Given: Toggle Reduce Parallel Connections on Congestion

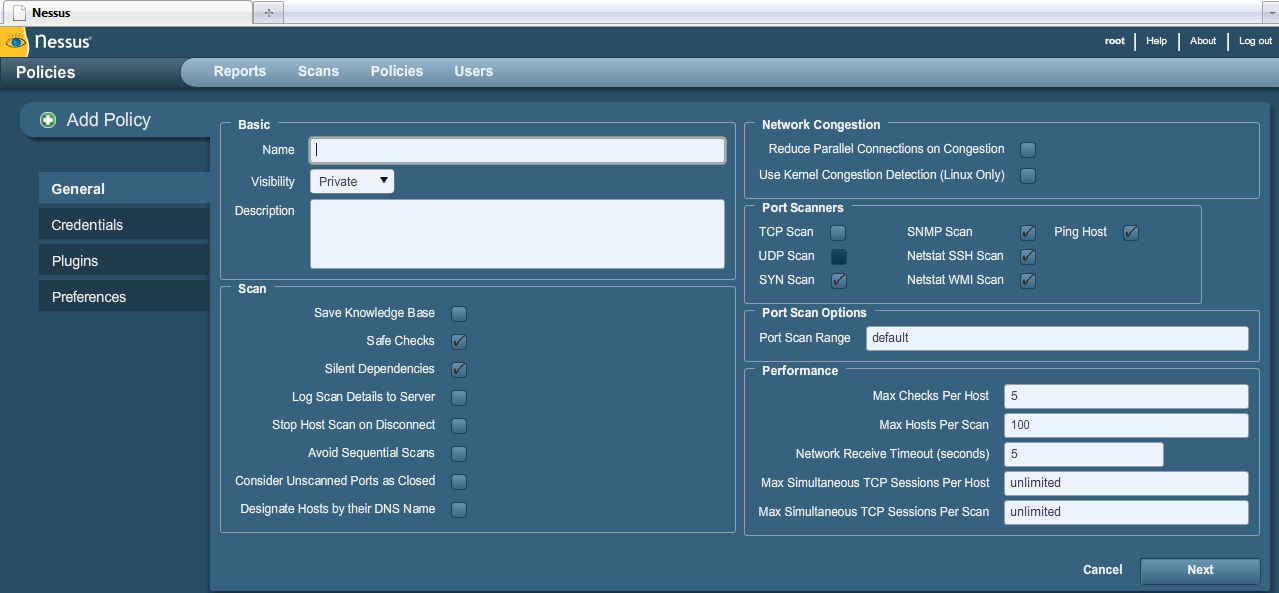Looking at the screenshot, I should click(1027, 149).
